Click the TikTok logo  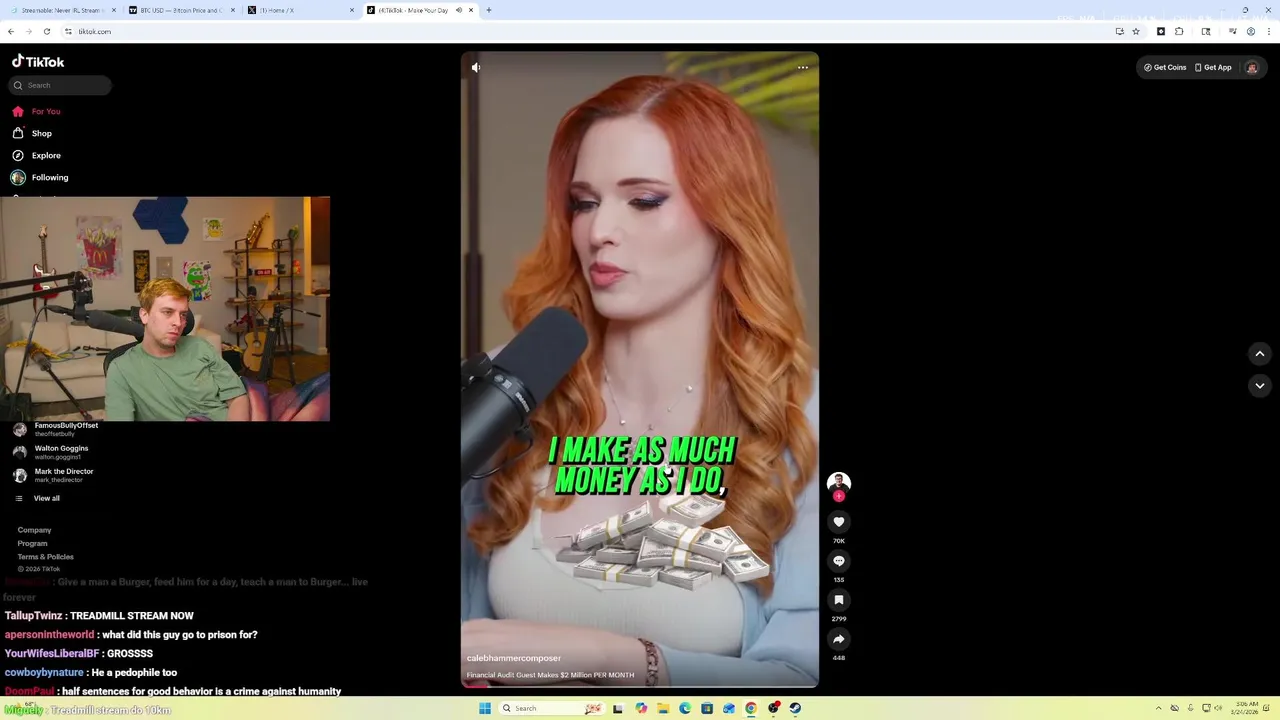[x=38, y=61]
